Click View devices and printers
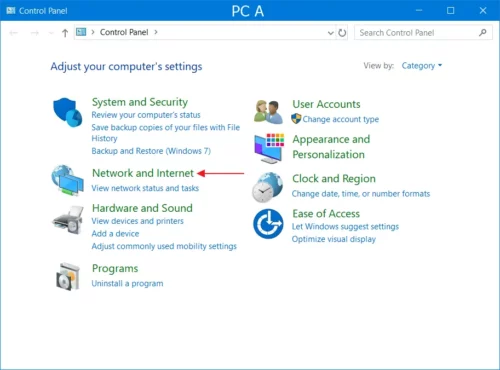 click(138, 221)
